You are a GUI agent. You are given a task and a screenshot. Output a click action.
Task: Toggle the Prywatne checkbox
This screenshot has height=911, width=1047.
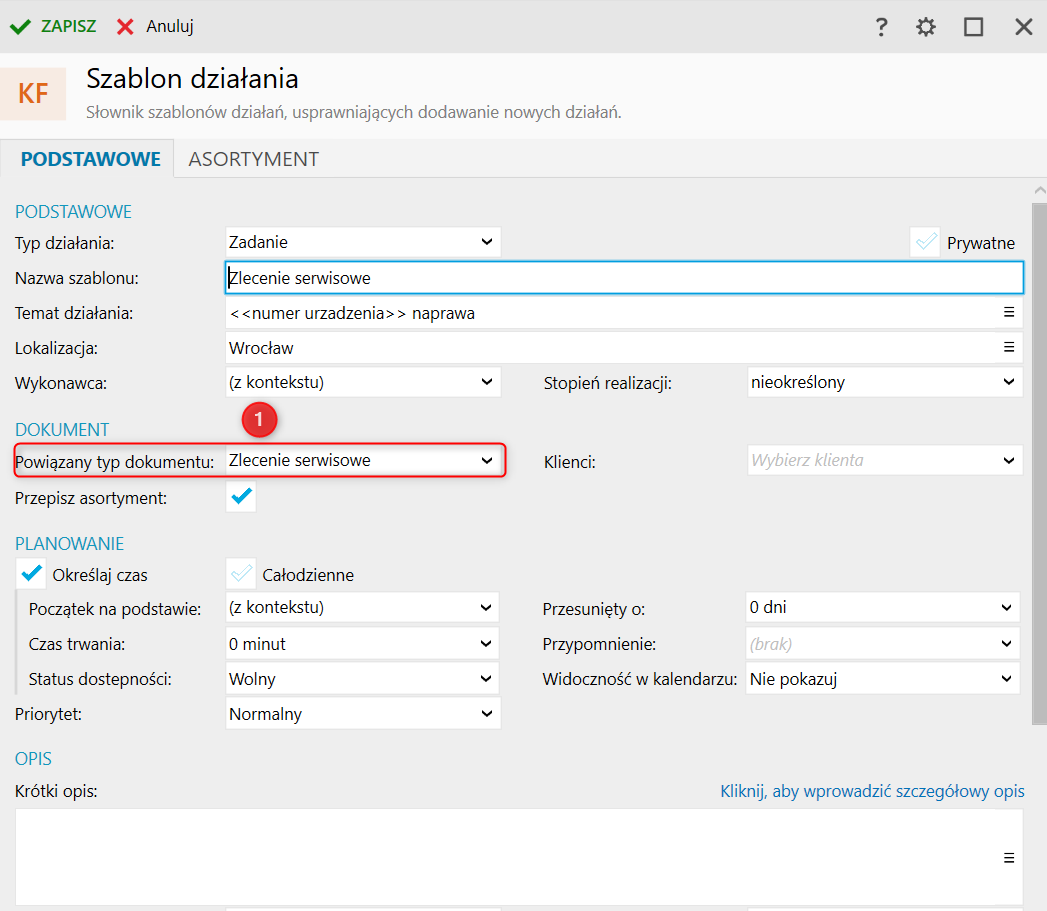point(926,243)
